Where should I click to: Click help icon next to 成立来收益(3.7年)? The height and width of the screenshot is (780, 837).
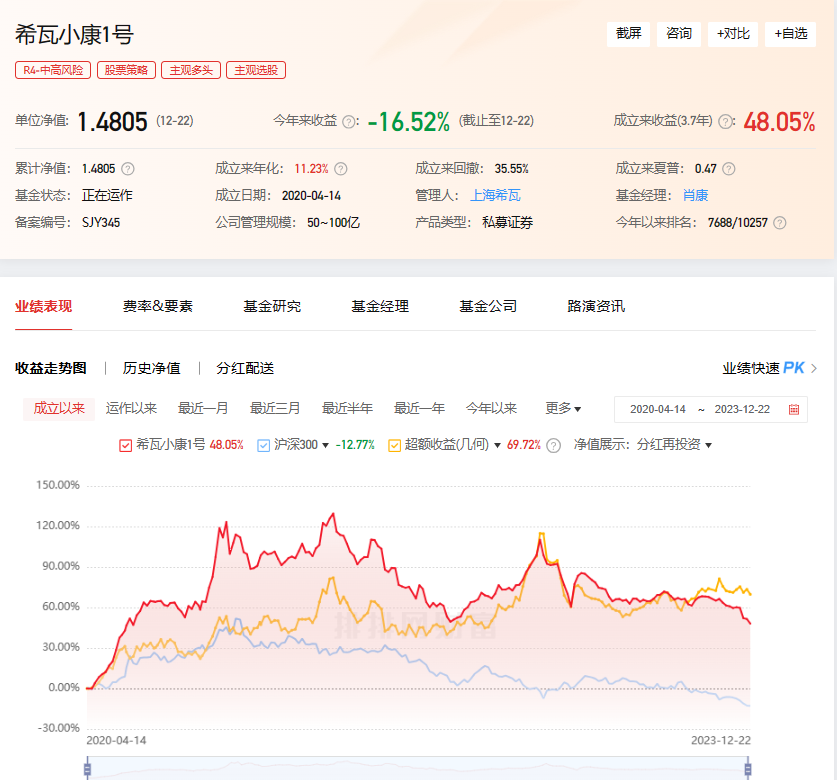[725, 122]
